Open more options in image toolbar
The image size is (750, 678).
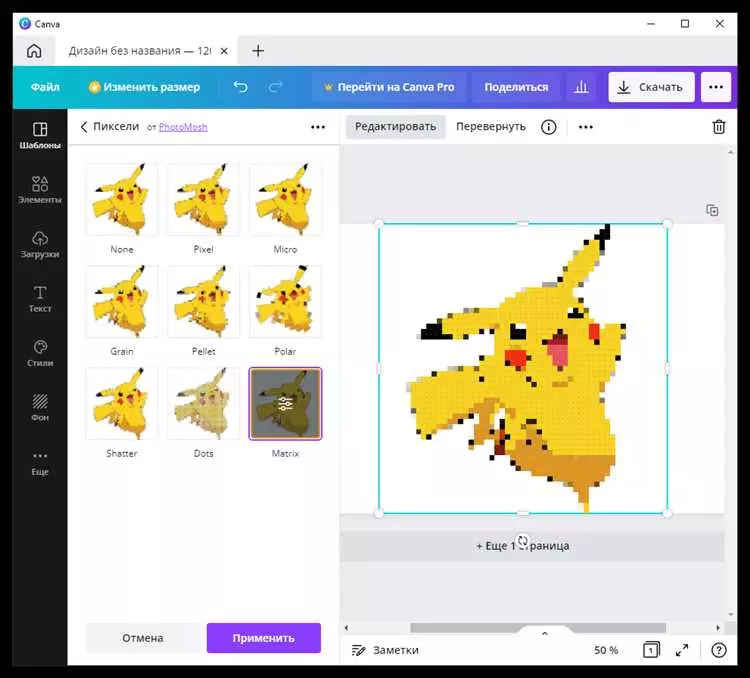click(585, 127)
